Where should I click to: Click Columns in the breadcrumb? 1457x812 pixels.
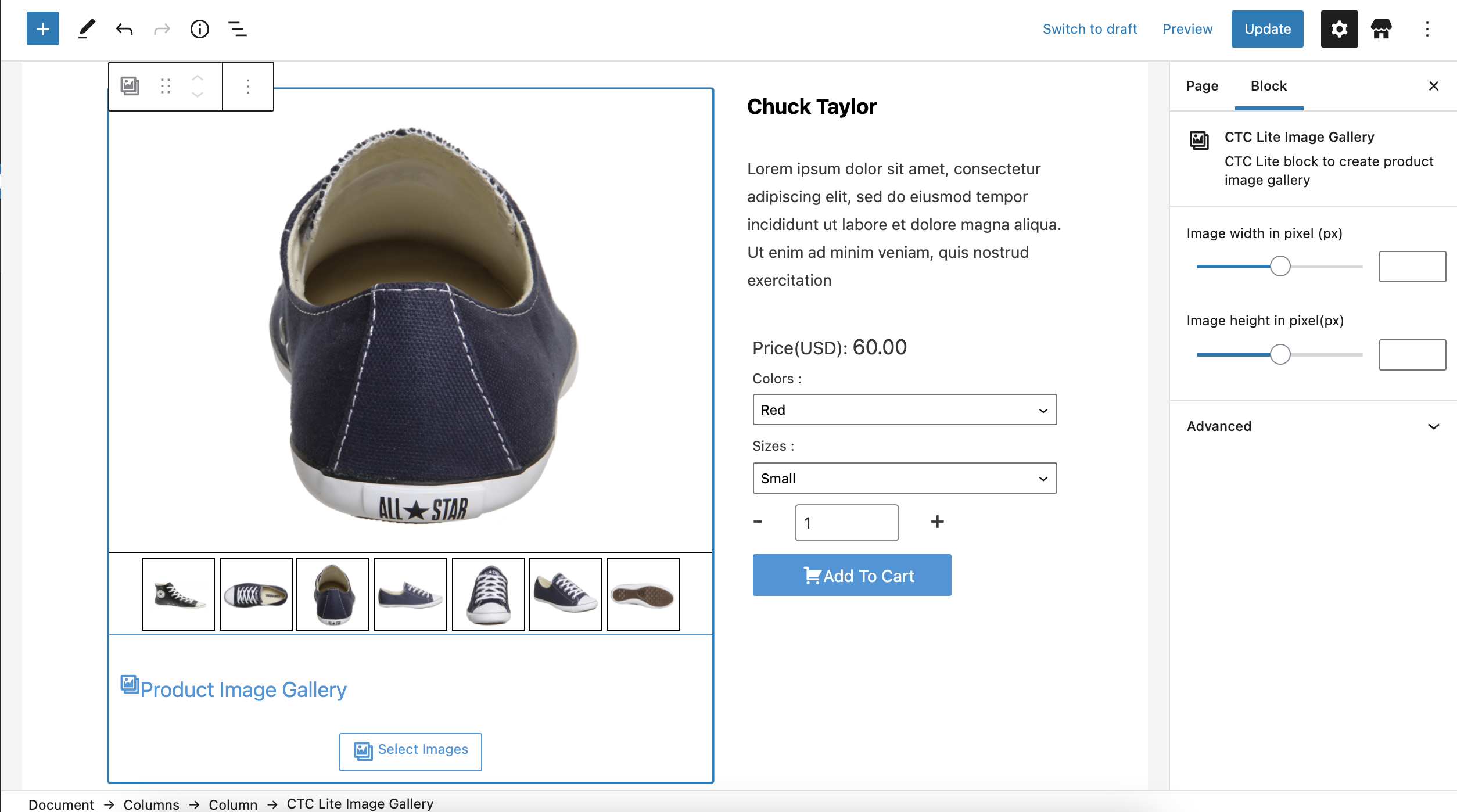pos(151,804)
